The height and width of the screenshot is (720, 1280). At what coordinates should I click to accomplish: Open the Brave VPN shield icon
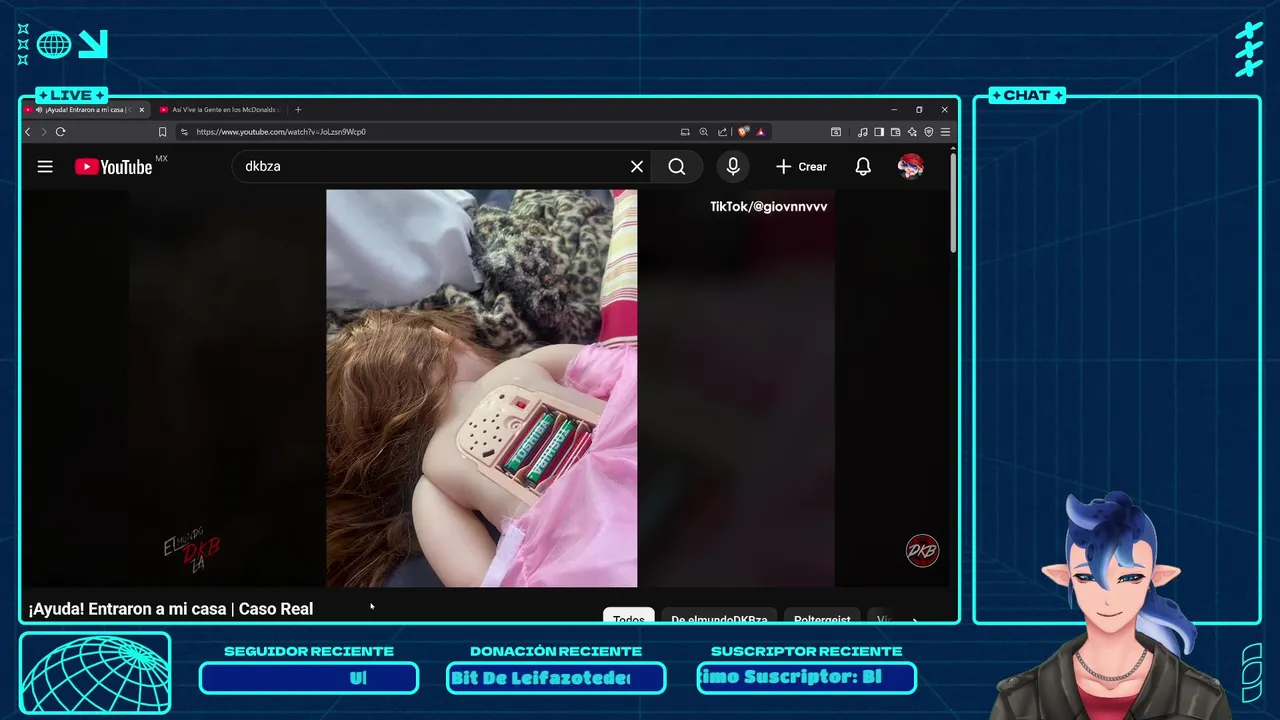click(x=928, y=132)
